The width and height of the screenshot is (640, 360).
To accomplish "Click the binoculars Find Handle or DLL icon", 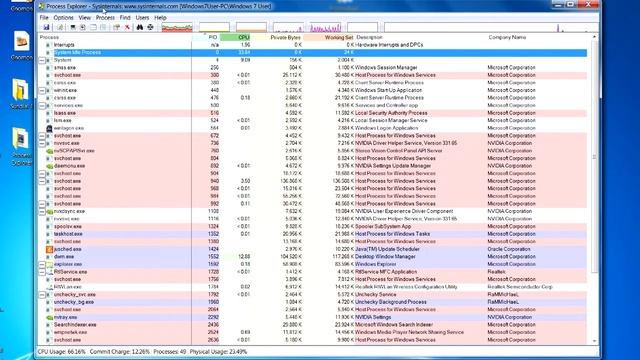I will coord(140,27).
